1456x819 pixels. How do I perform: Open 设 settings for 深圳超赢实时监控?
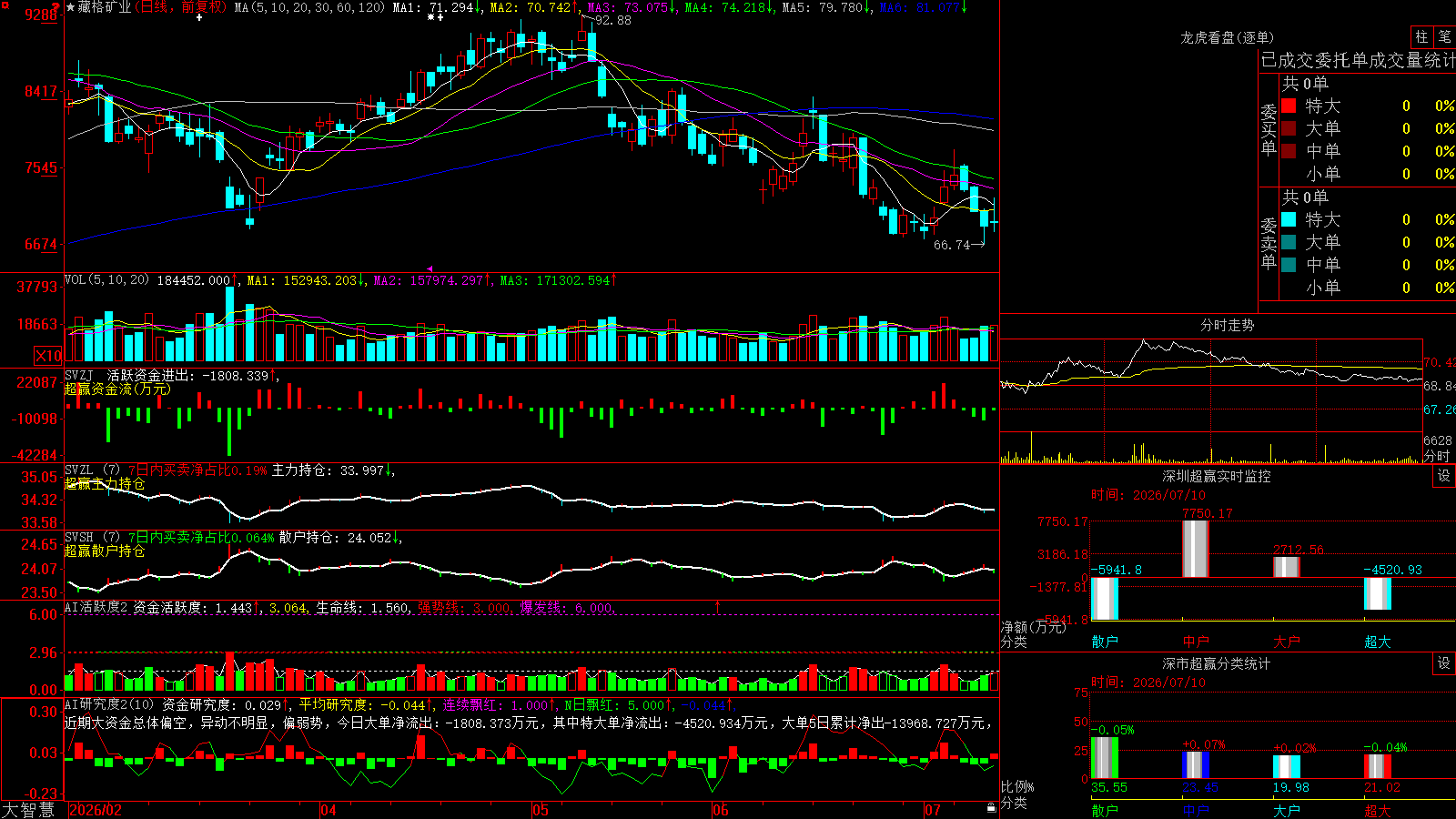(x=1444, y=476)
